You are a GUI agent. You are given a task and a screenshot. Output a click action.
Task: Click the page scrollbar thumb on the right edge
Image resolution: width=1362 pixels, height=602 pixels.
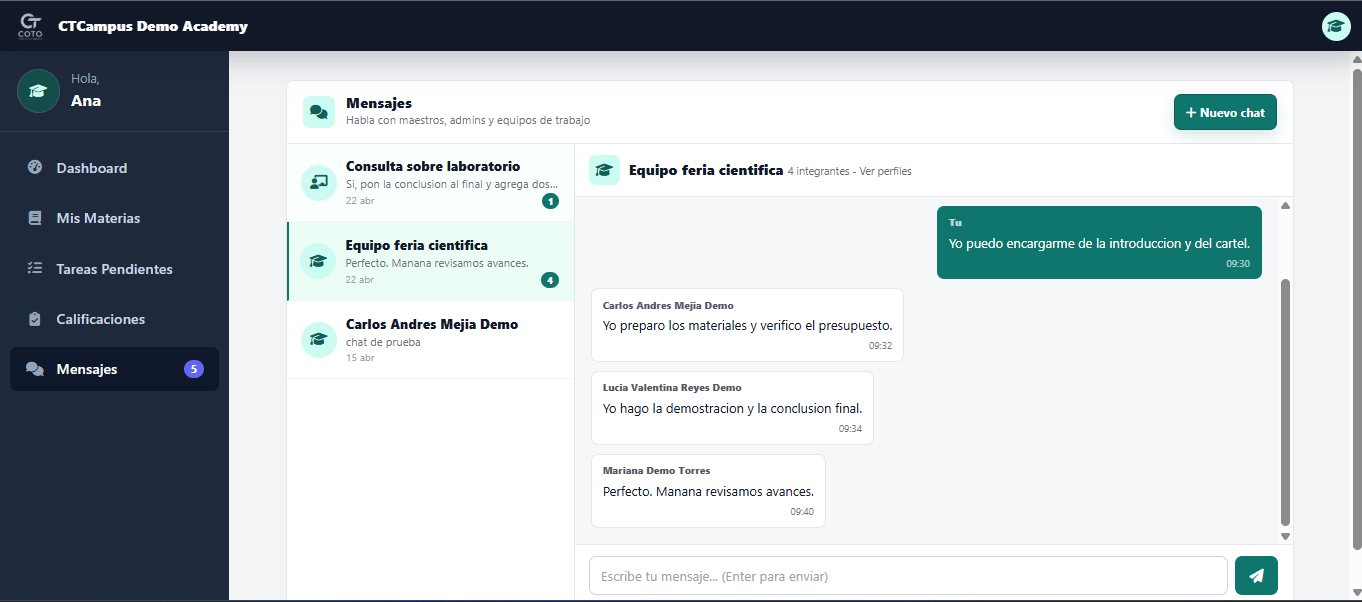(x=1357, y=308)
